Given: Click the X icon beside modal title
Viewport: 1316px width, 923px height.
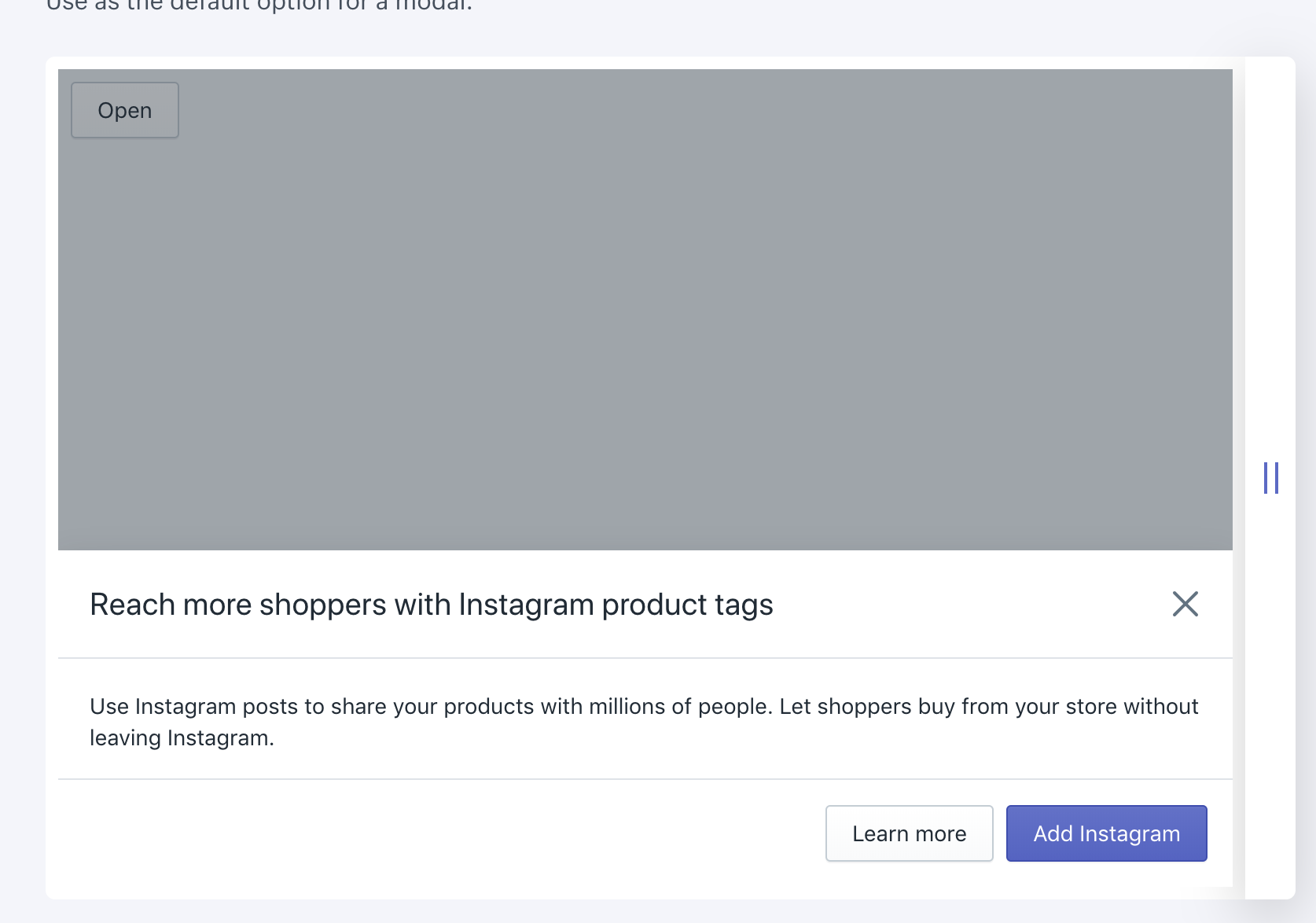Looking at the screenshot, I should click(1185, 604).
